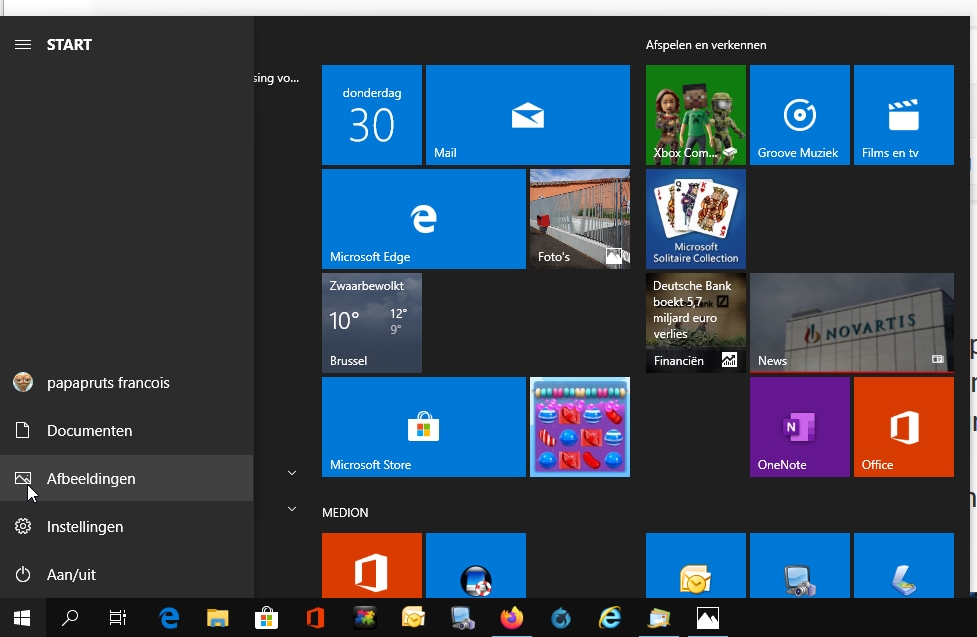This screenshot has height=637, width=977.
Task: Open Afbeeldingen in the Start sidebar
Action: (x=90, y=479)
